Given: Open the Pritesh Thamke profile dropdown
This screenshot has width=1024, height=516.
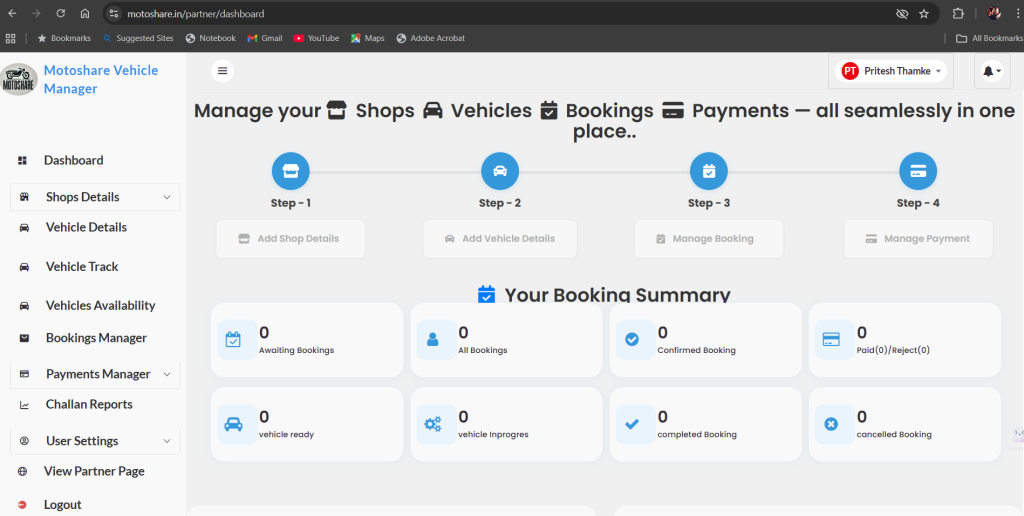Looking at the screenshot, I should [891, 71].
